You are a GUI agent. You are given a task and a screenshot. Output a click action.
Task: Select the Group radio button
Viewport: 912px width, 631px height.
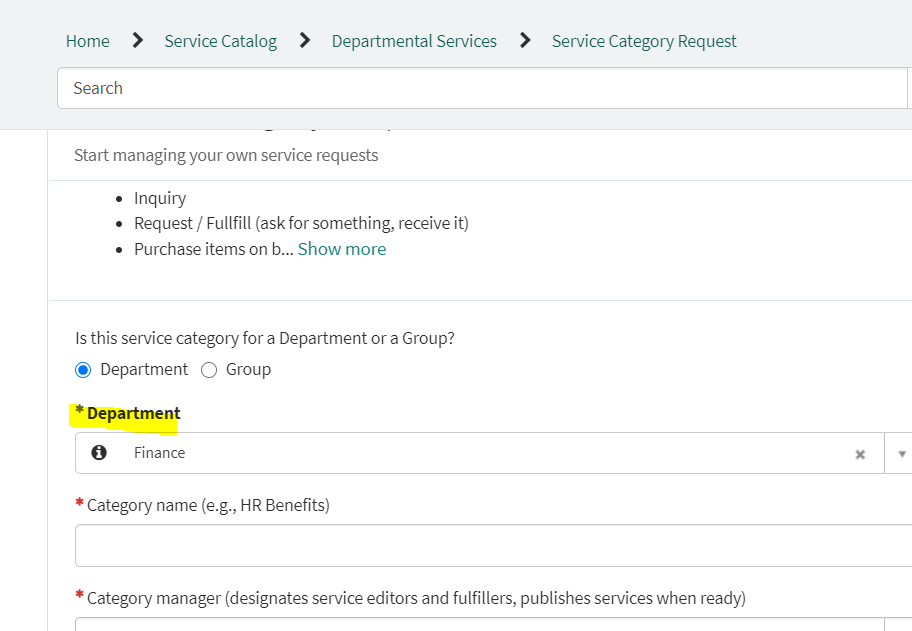(x=209, y=370)
